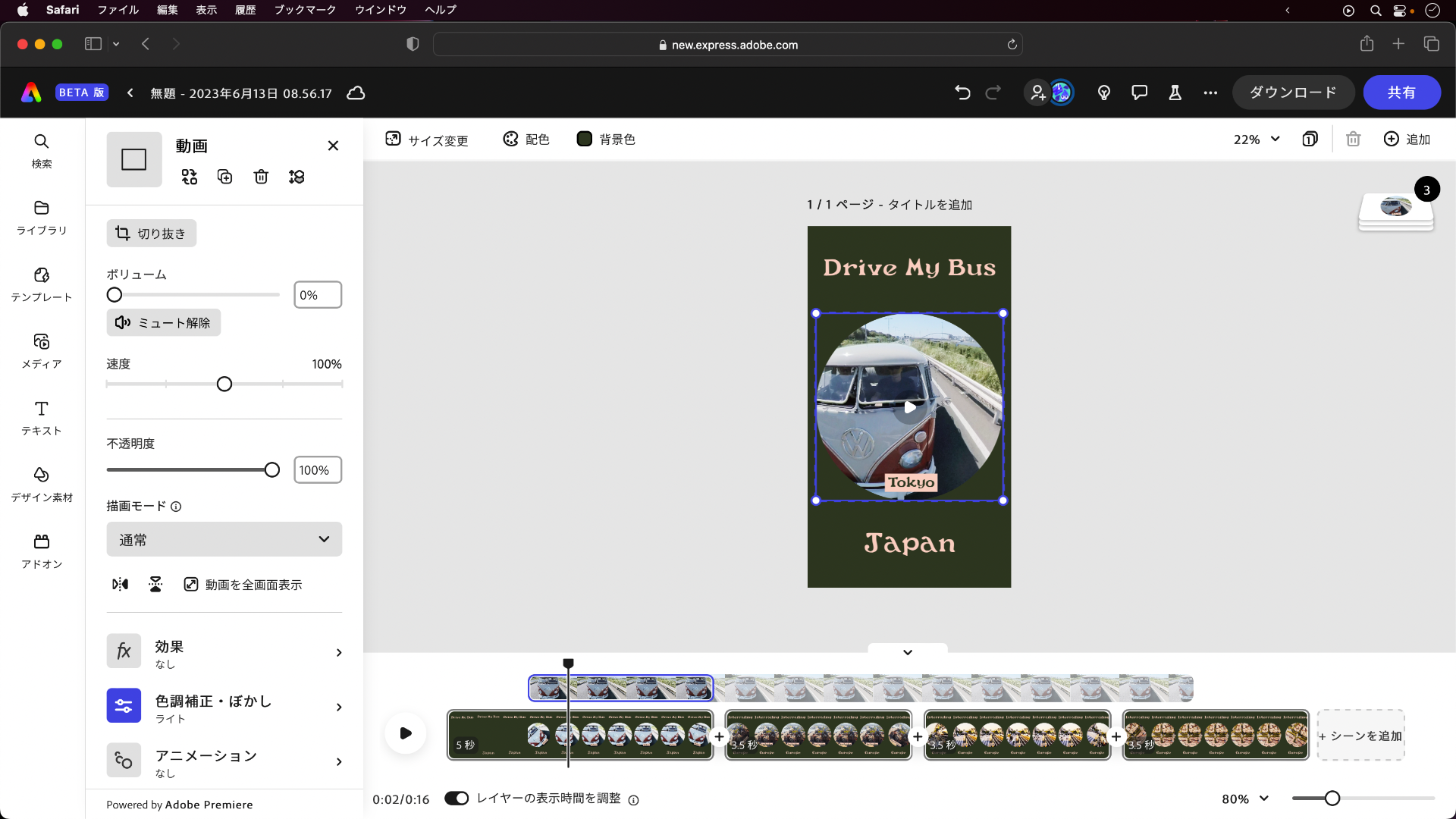Screen dimensions: 1456x819
Task: Undo the last action
Action: (x=962, y=93)
